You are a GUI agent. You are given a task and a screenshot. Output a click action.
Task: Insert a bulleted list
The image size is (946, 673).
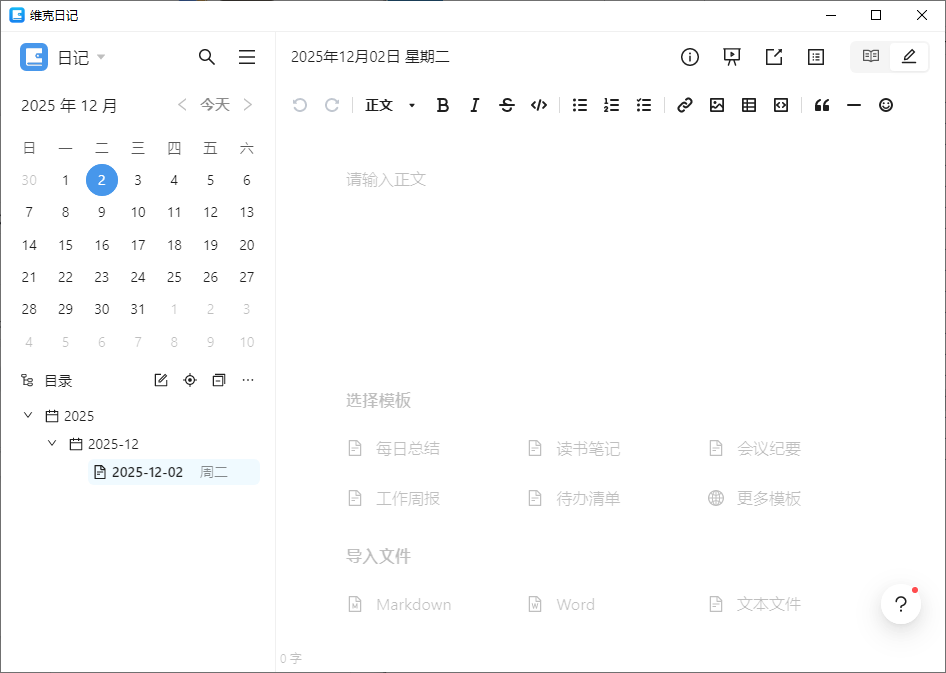tap(579, 105)
